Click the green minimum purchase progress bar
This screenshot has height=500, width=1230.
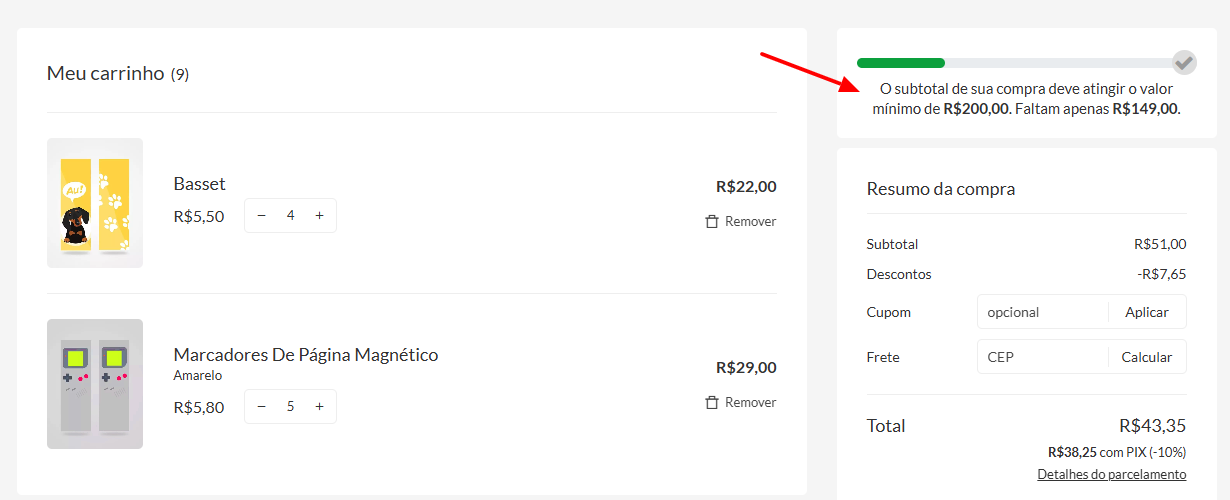pos(901,63)
